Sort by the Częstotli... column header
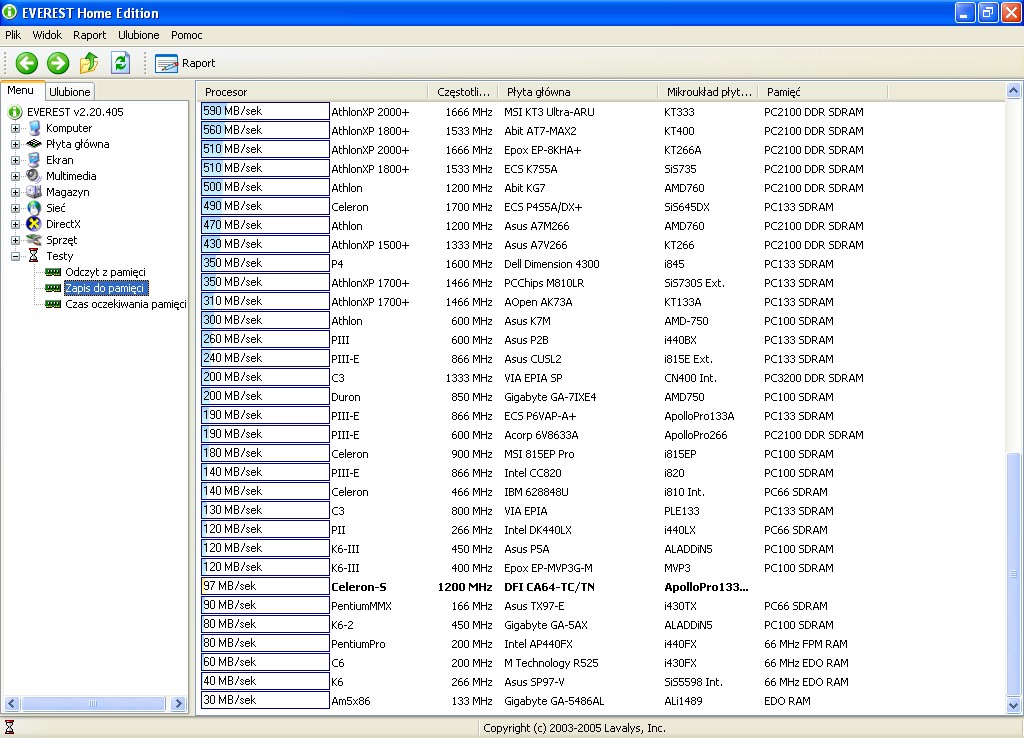 click(x=463, y=92)
